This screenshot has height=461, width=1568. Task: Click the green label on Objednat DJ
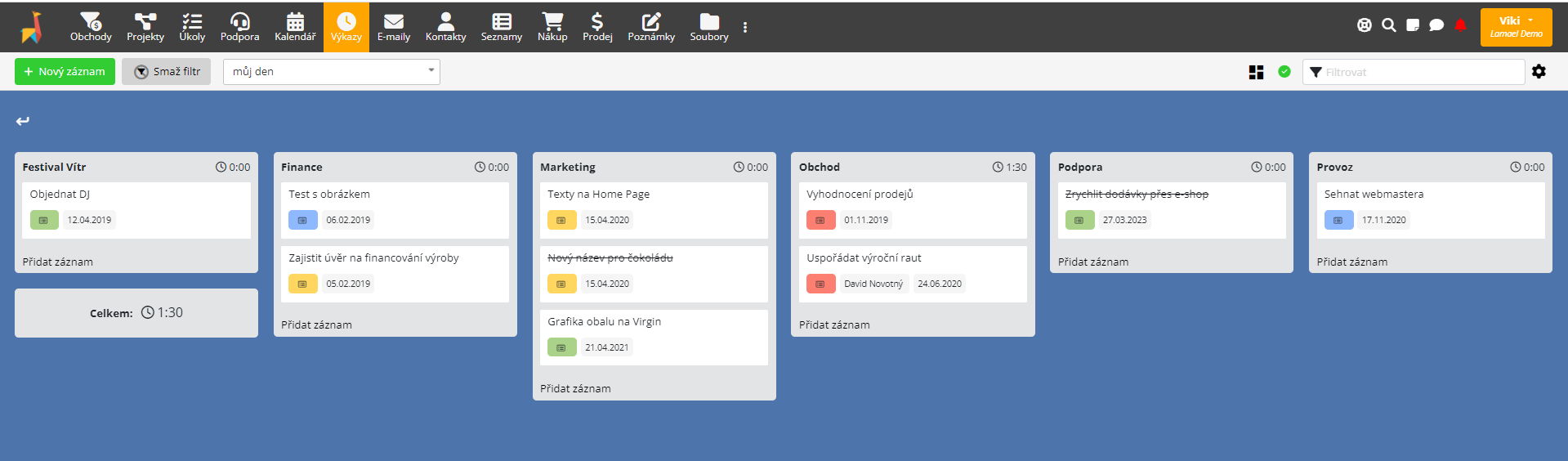pos(44,220)
